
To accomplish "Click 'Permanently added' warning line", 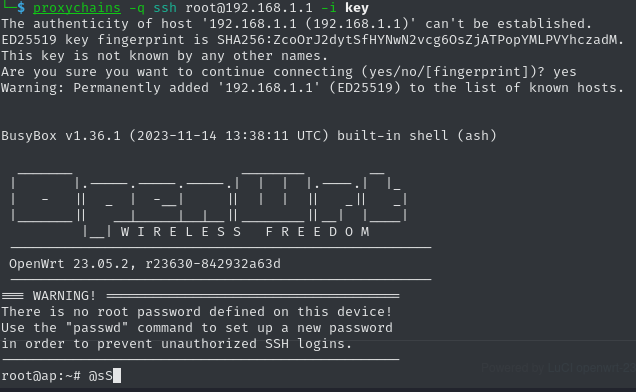I will 312,88.
